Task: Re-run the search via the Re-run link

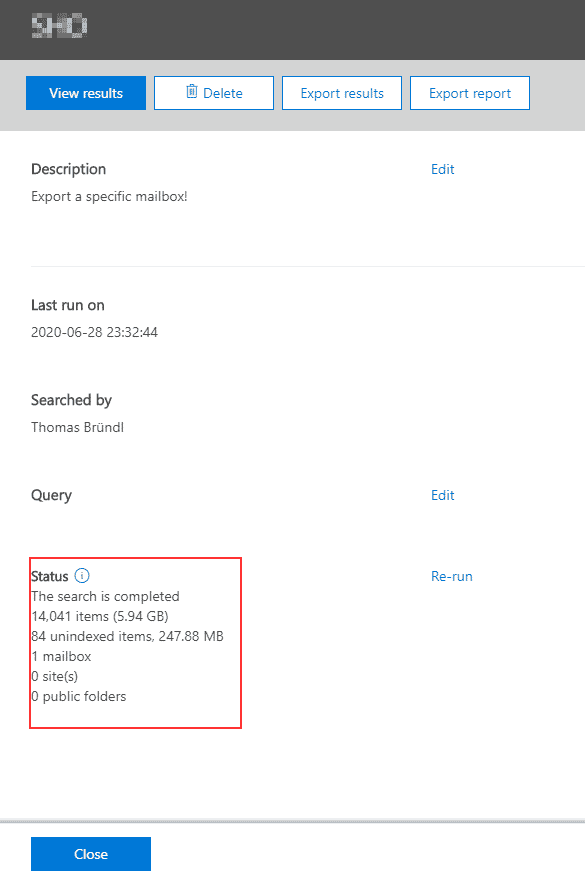Action: click(x=451, y=577)
